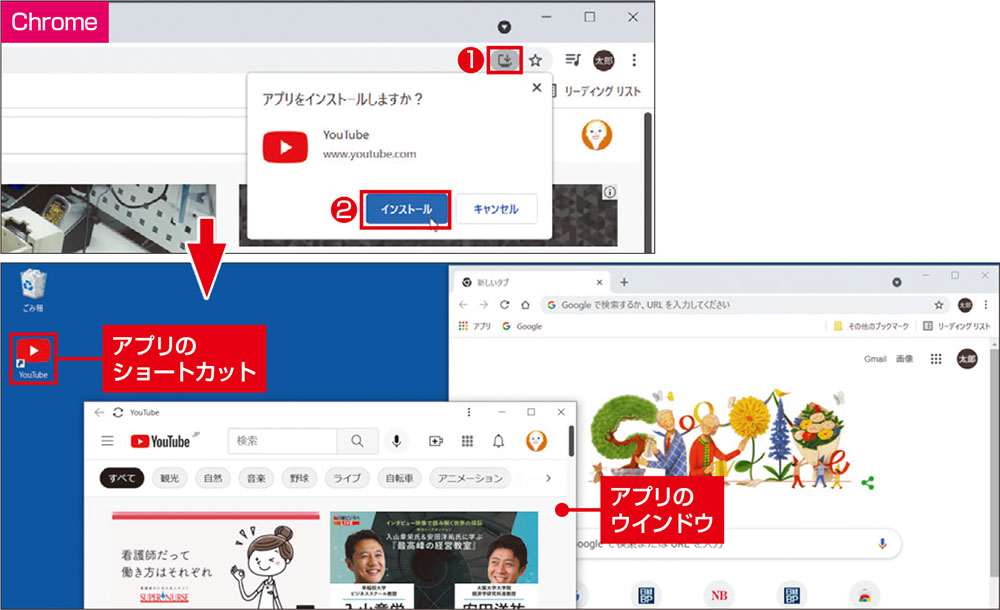Open the 画像 link on Google page
The image size is (1000, 610).
[904, 359]
